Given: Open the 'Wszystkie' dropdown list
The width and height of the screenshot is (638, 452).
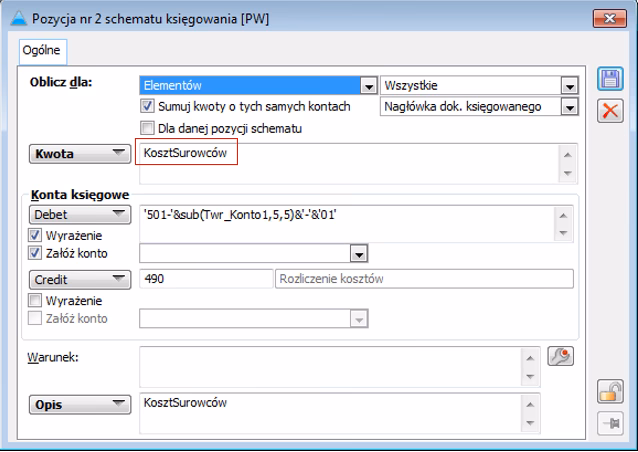Looking at the screenshot, I should click(569, 86).
